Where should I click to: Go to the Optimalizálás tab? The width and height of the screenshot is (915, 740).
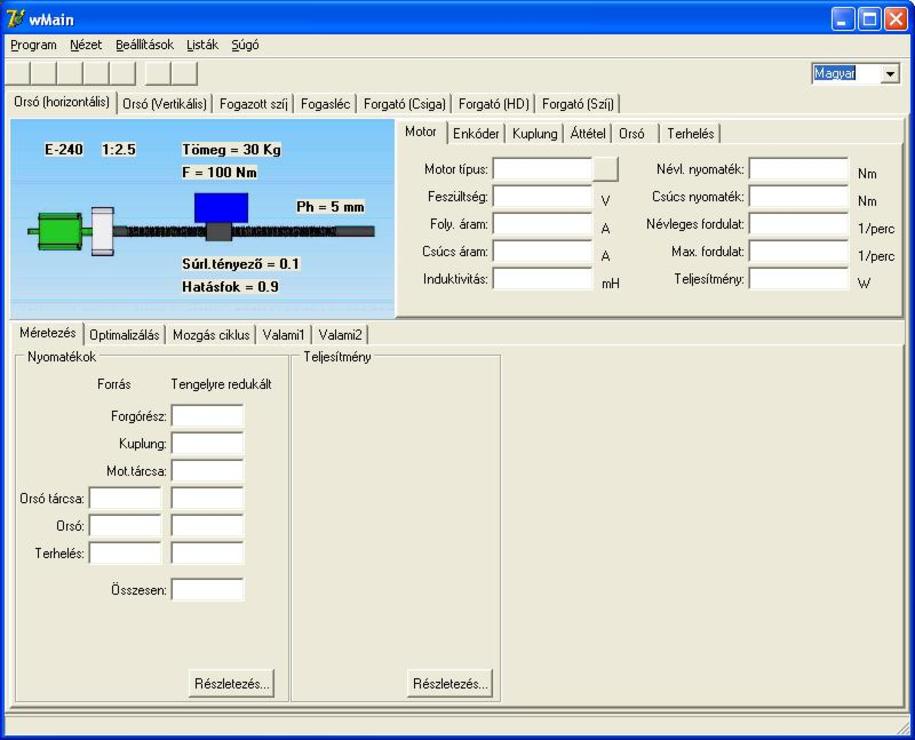[124, 335]
